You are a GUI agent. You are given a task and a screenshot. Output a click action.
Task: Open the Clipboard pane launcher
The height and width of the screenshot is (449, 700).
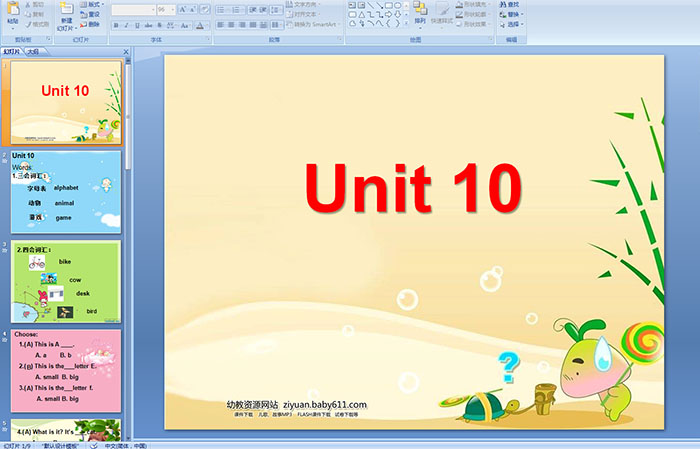click(49, 40)
